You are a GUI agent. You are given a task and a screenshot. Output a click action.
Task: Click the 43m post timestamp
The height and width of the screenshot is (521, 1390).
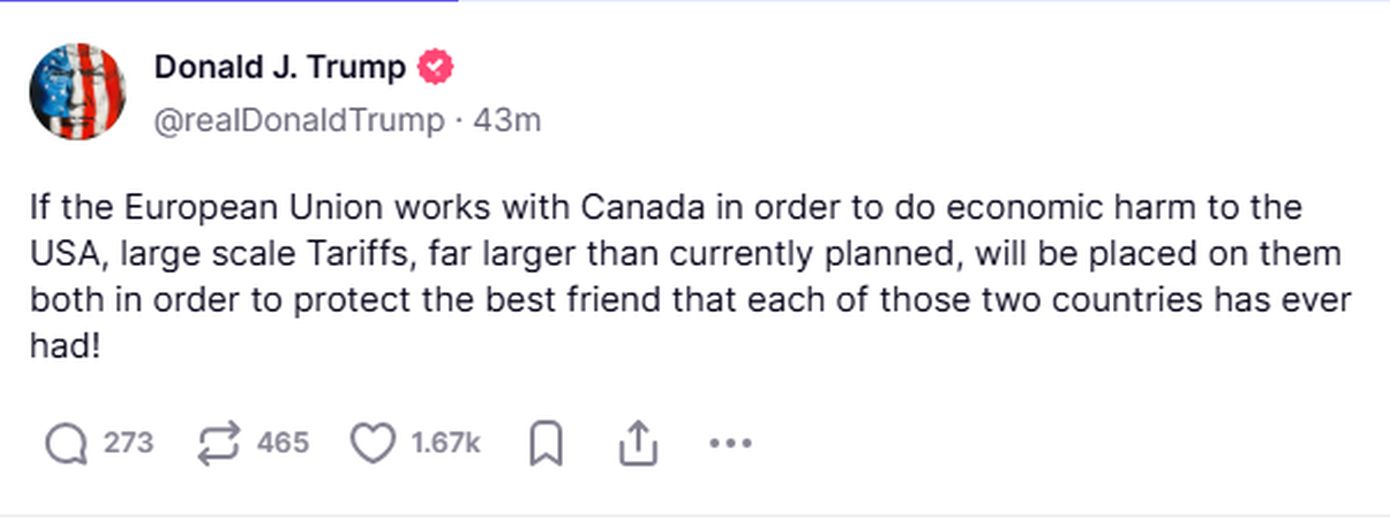507,120
